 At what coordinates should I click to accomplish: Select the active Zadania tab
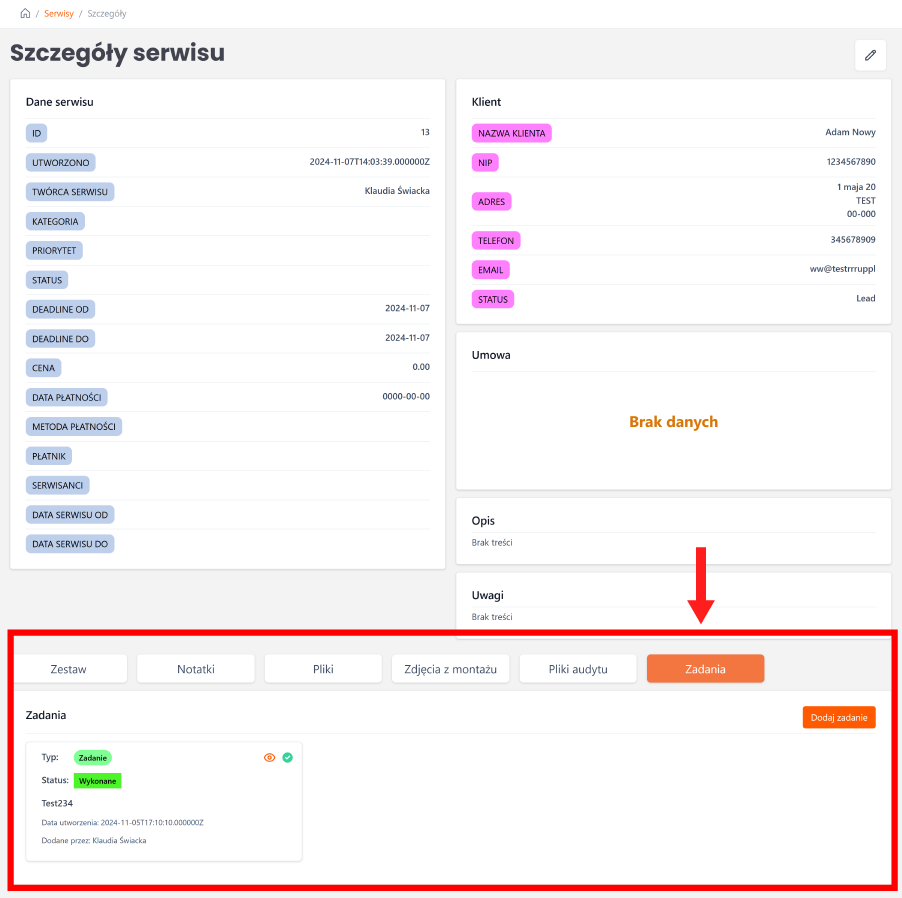pyautogui.click(x=705, y=669)
